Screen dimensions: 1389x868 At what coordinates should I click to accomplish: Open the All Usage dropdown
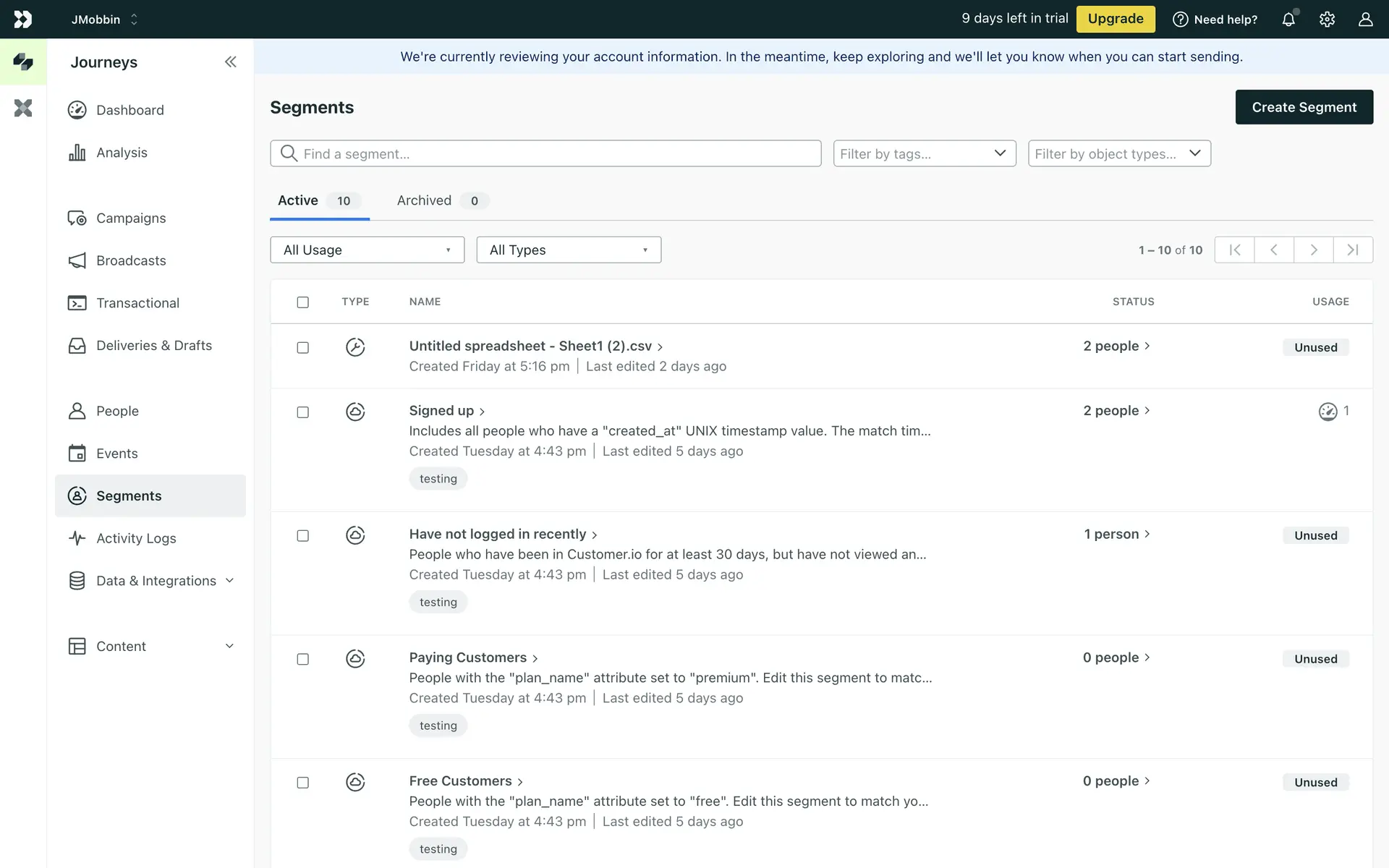coord(367,250)
